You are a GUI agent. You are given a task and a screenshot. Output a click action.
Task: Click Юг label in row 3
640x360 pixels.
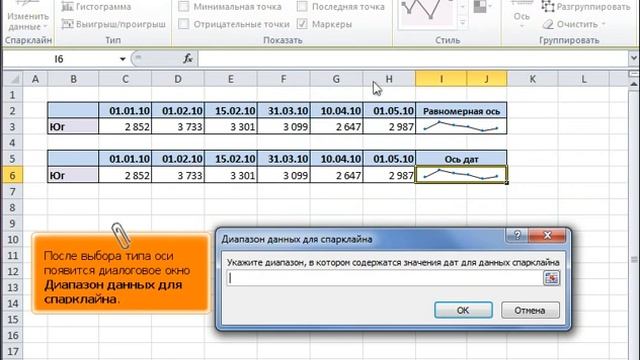73,127
